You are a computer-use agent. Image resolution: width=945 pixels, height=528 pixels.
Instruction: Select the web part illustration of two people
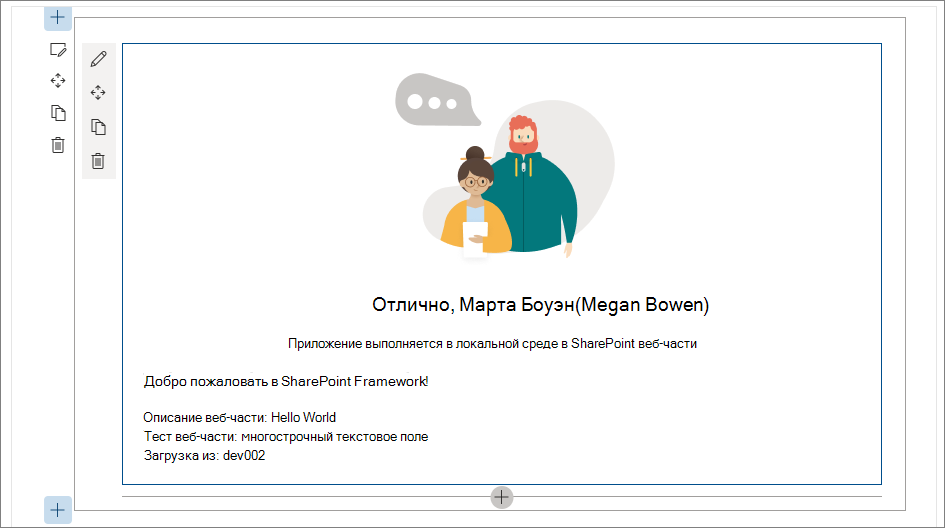pyautogui.click(x=505, y=167)
